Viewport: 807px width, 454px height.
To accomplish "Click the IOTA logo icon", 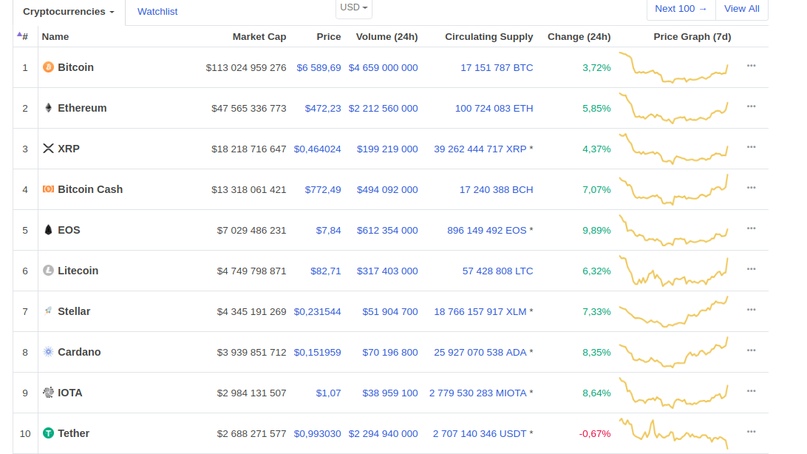I will tap(48, 393).
